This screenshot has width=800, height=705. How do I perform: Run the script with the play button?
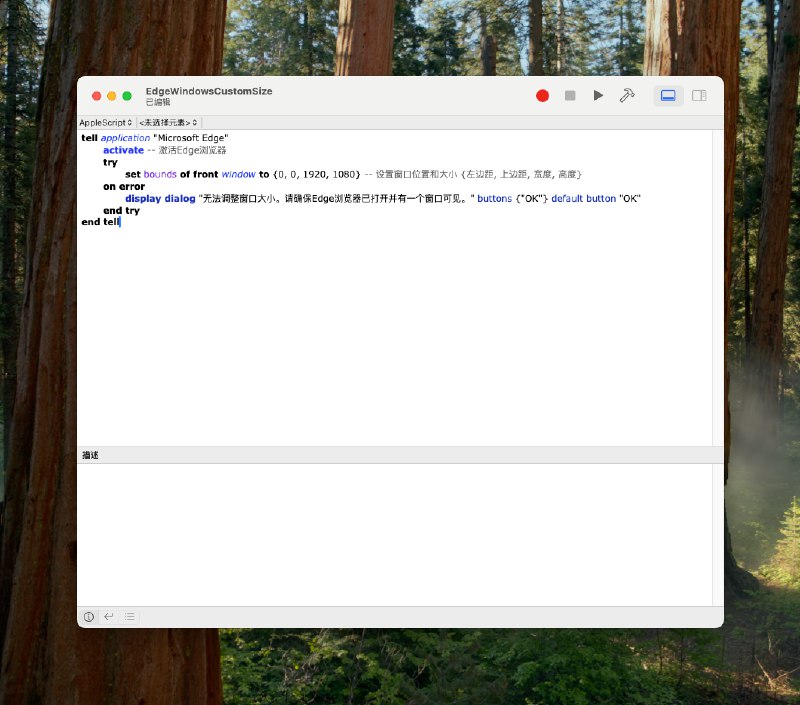tap(598, 95)
